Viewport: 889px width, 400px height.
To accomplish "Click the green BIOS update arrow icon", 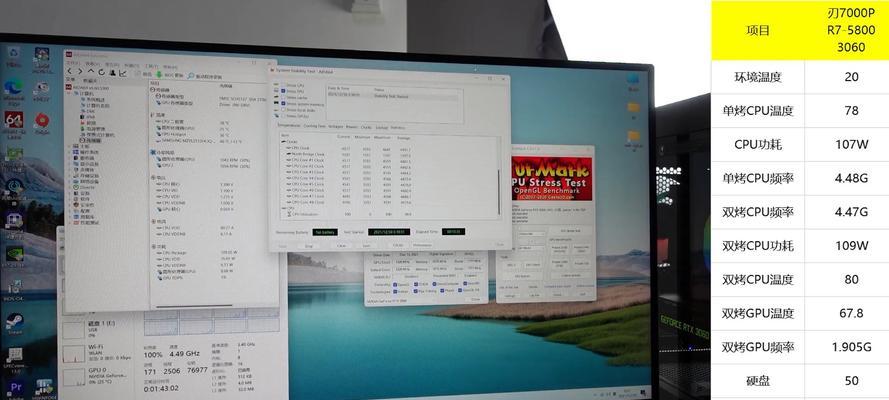I will coord(159,74).
